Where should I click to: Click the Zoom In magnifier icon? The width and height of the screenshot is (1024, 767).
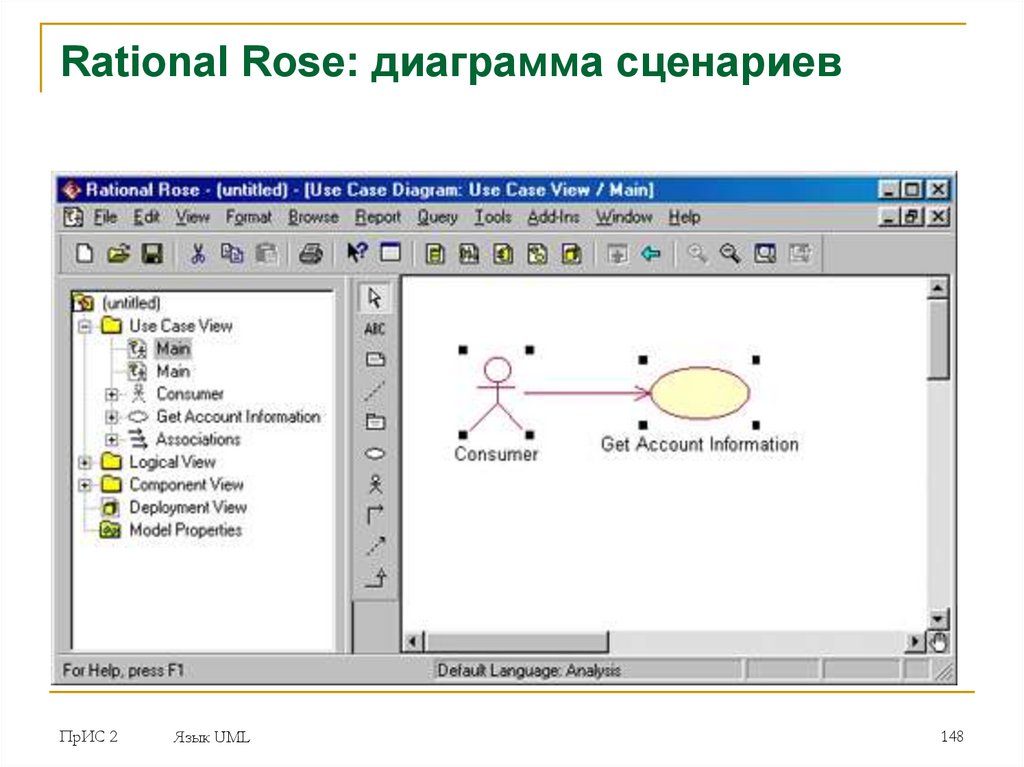point(697,253)
